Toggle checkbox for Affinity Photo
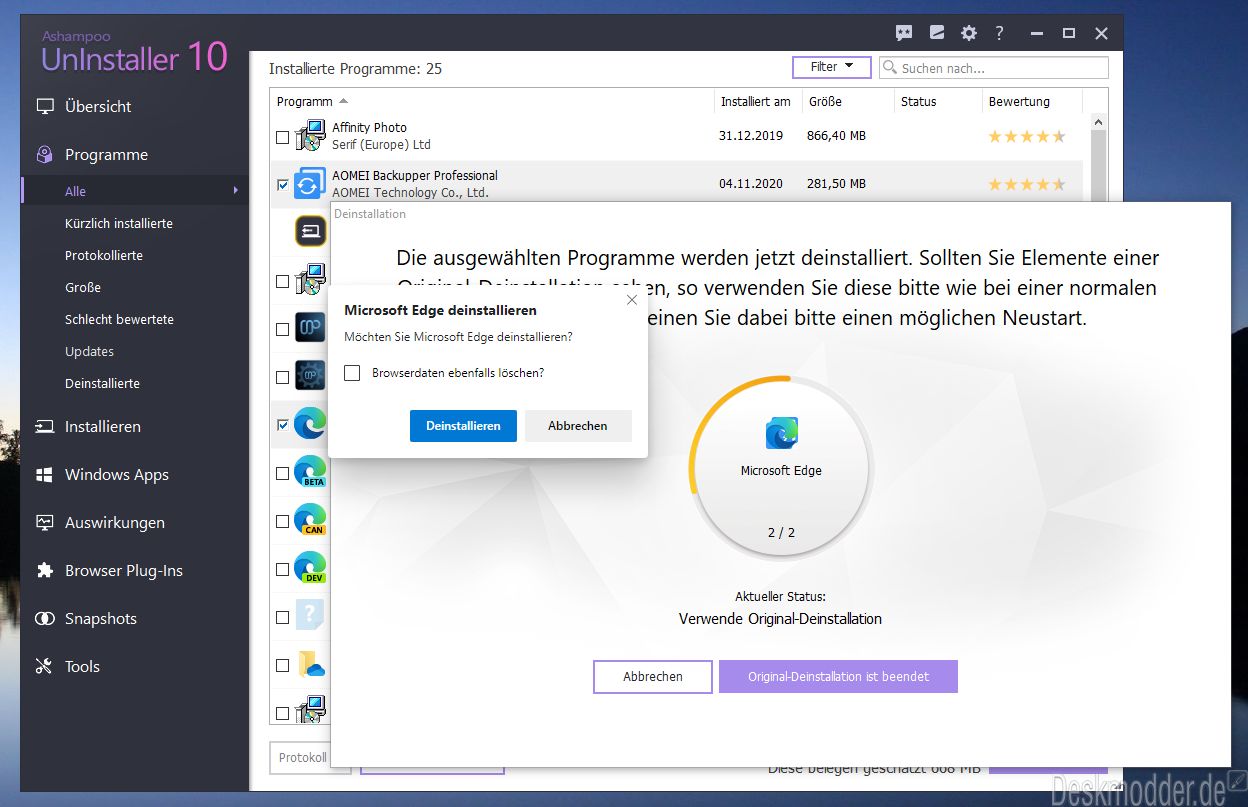Screen dimensions: 1248x807 click(x=282, y=137)
